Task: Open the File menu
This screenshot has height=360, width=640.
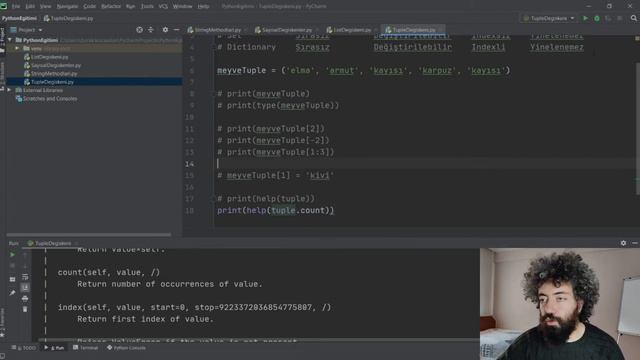Action: pos(16,6)
